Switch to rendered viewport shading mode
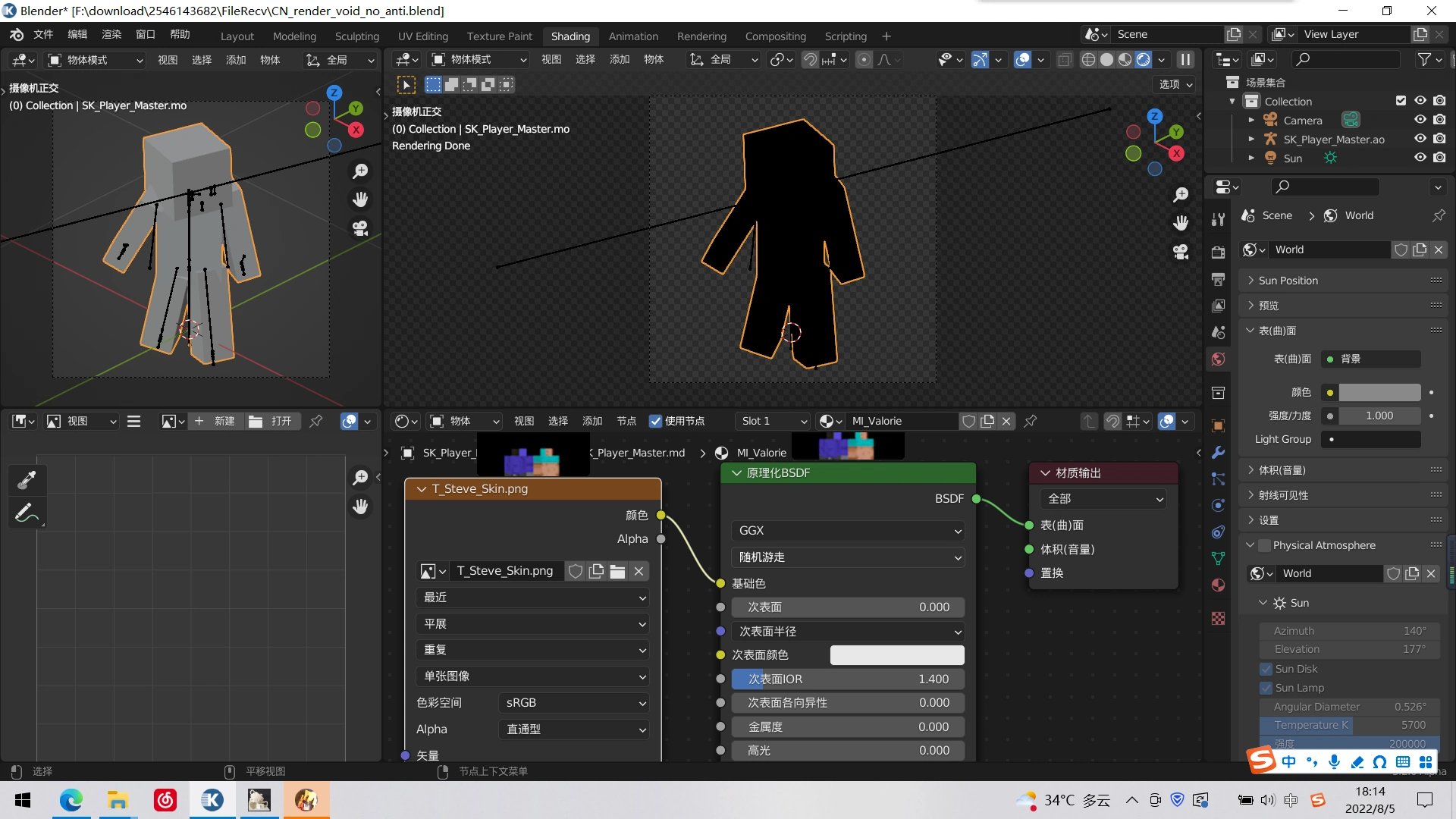The height and width of the screenshot is (819, 1456). (1144, 60)
